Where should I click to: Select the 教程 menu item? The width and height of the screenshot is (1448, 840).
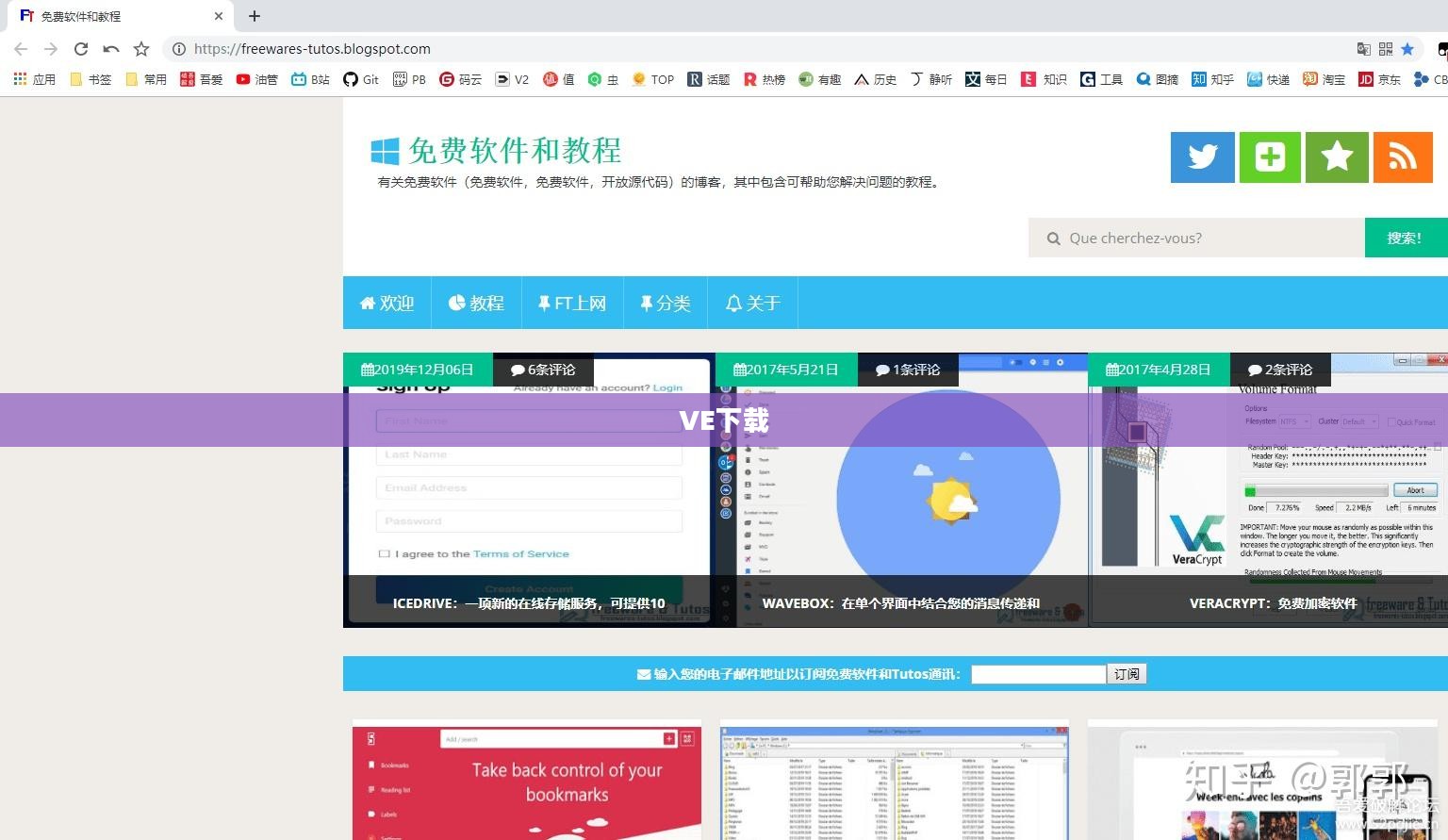tap(476, 303)
